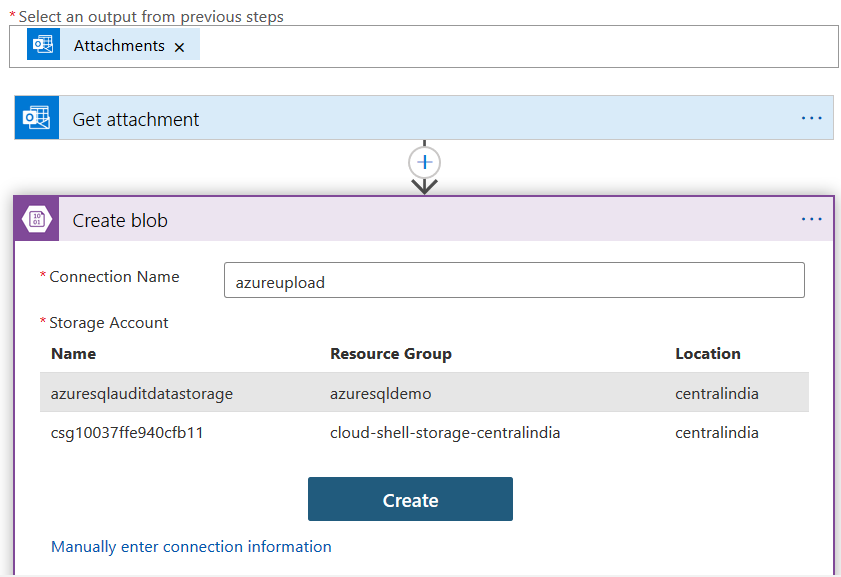The height and width of the screenshot is (577, 841).
Task: Expand the Get attachment action card
Action: click(400, 118)
